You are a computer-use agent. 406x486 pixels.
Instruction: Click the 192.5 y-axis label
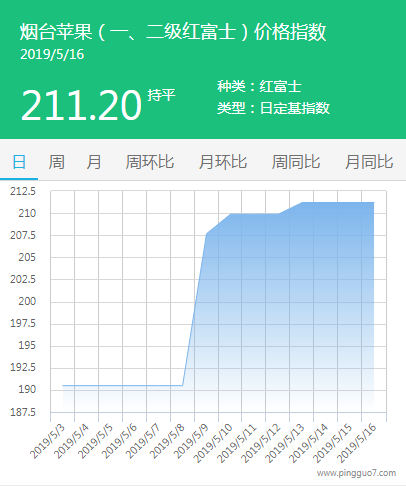(x=23, y=367)
